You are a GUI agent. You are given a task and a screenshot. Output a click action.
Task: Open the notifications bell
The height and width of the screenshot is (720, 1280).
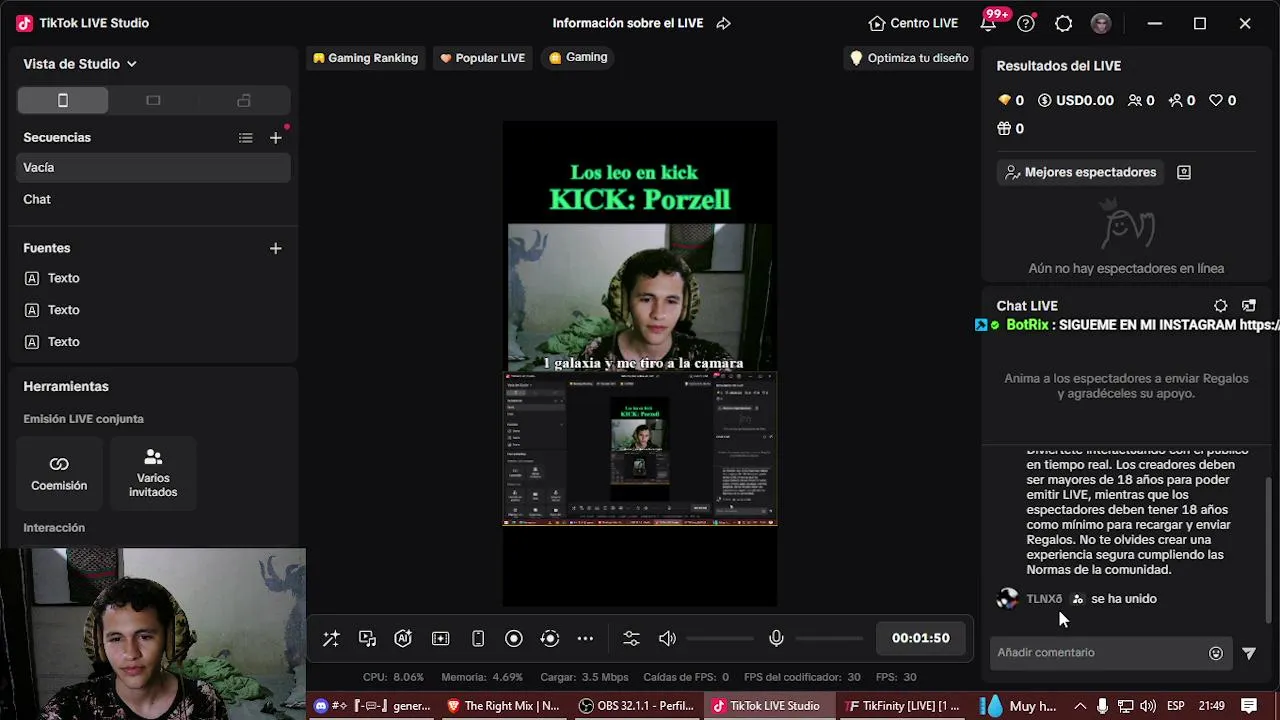click(x=988, y=23)
